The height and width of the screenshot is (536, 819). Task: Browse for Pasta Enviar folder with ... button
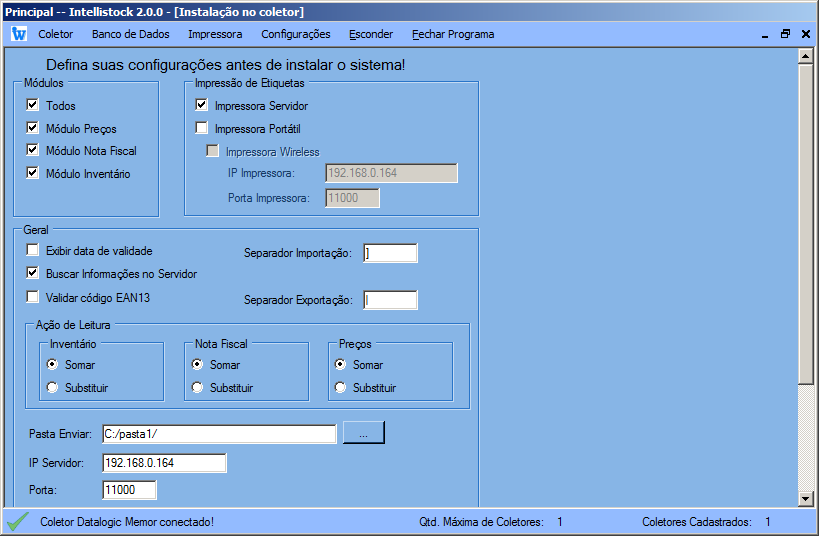tap(364, 433)
